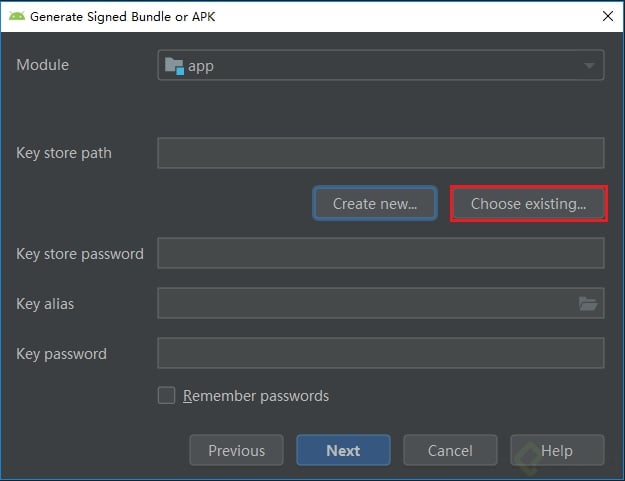
Task: Click the Choose existing... button
Action: point(528,203)
